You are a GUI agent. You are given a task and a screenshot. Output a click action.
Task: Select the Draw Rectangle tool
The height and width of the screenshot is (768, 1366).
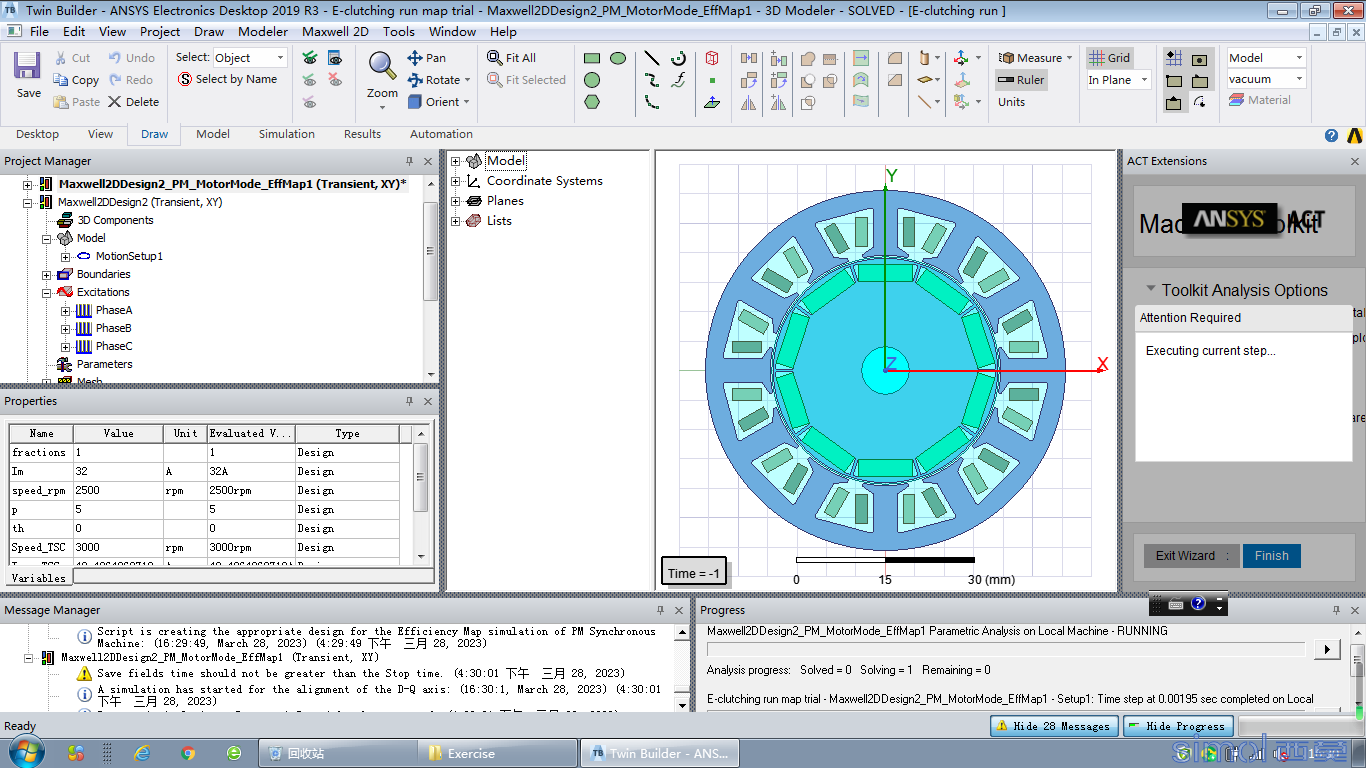[592, 58]
